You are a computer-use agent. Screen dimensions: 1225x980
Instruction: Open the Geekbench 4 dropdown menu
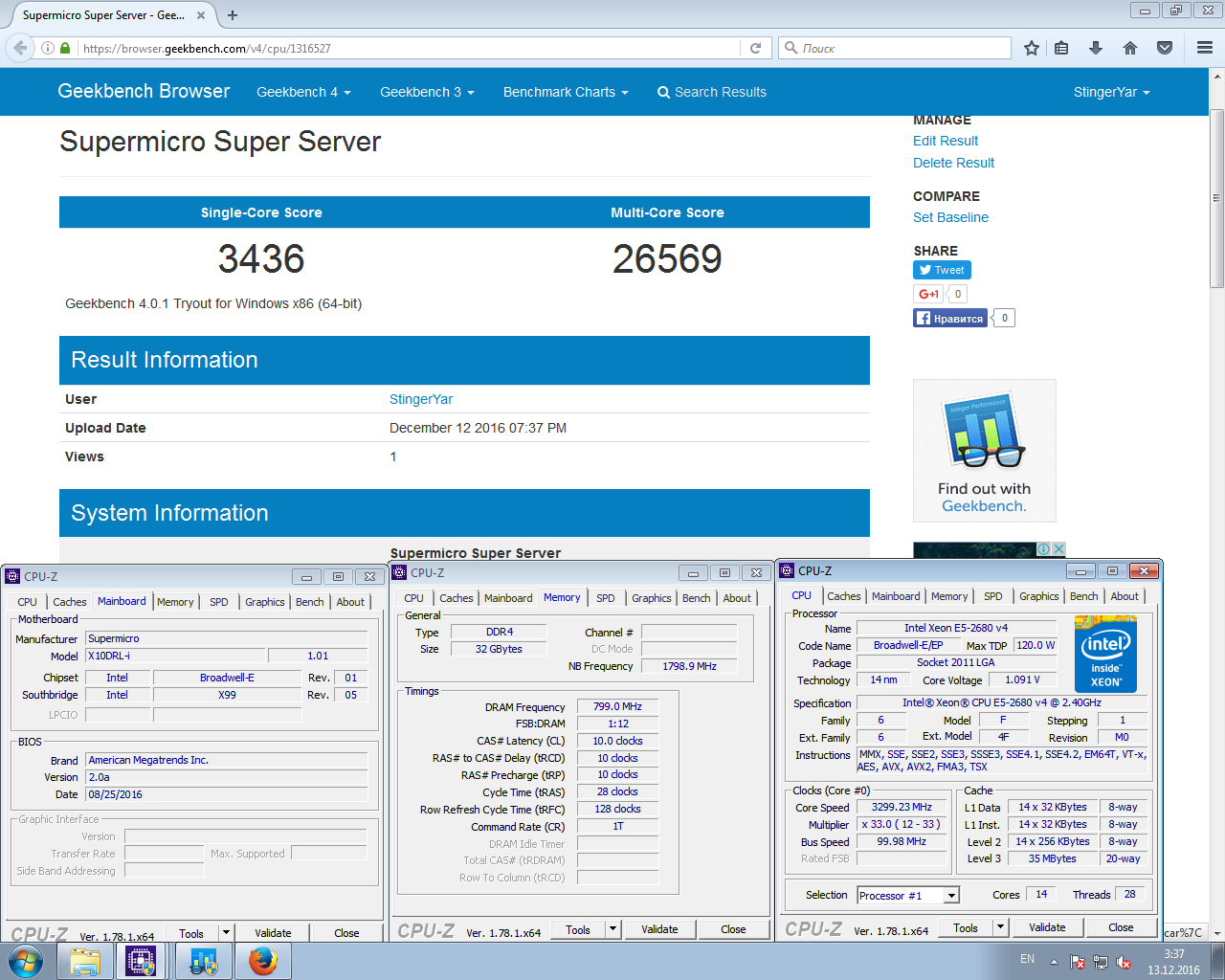[303, 92]
